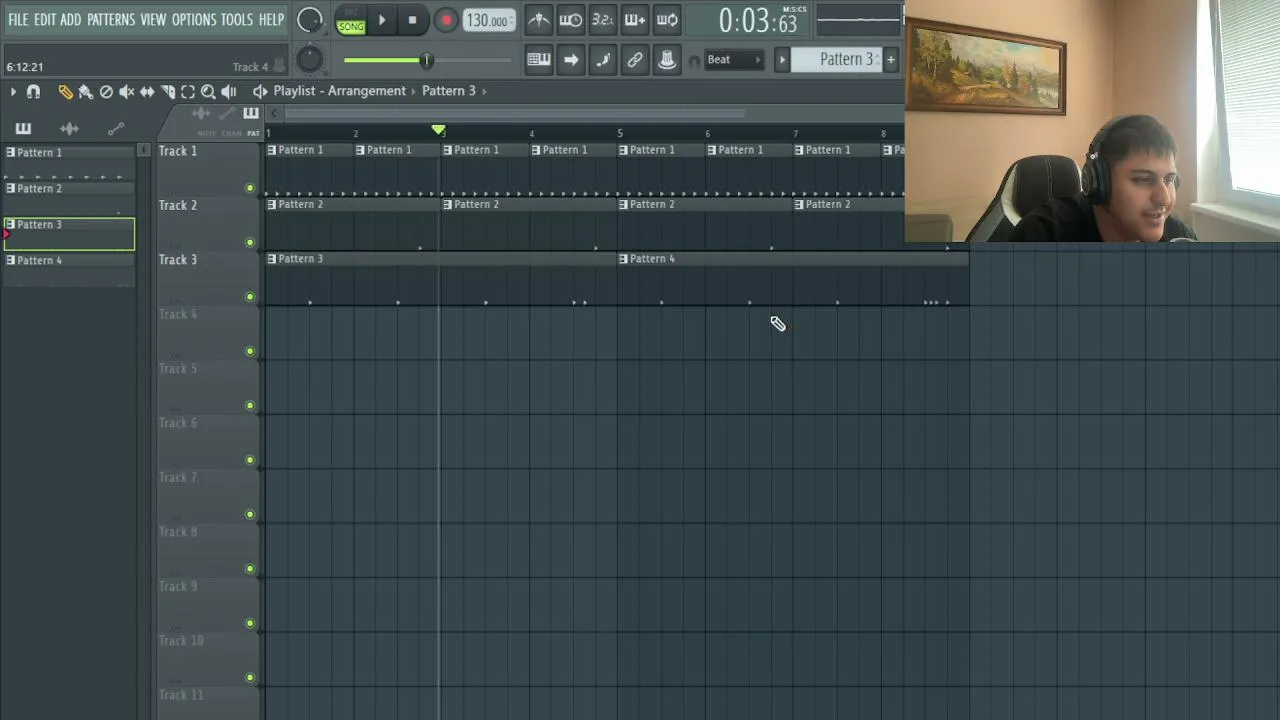
Task: Mute Track 6 with its green LED
Action: click(250, 460)
